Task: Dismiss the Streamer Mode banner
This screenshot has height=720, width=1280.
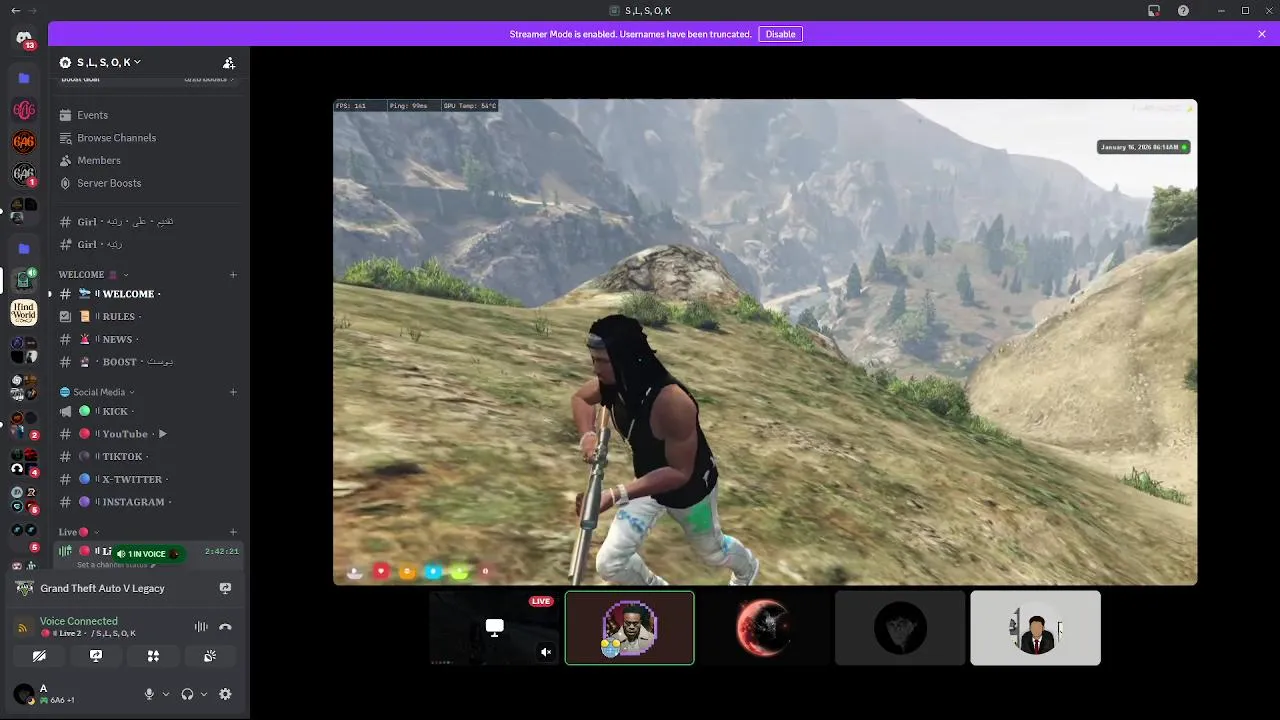Action: [x=1262, y=34]
